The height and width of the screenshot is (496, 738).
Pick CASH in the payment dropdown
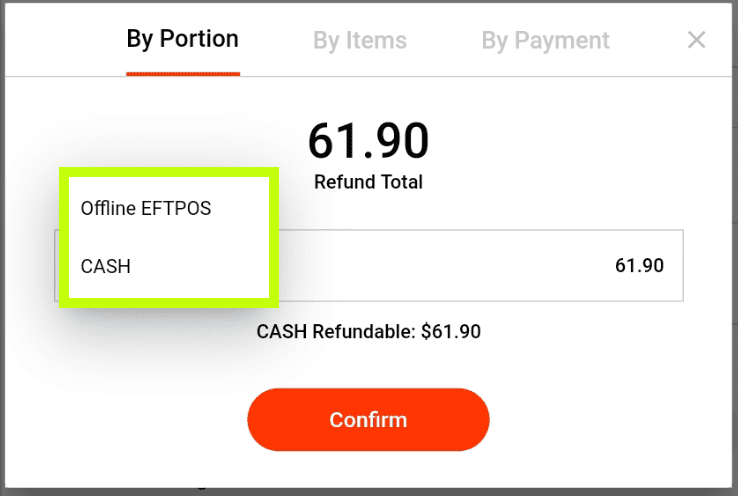[106, 267]
